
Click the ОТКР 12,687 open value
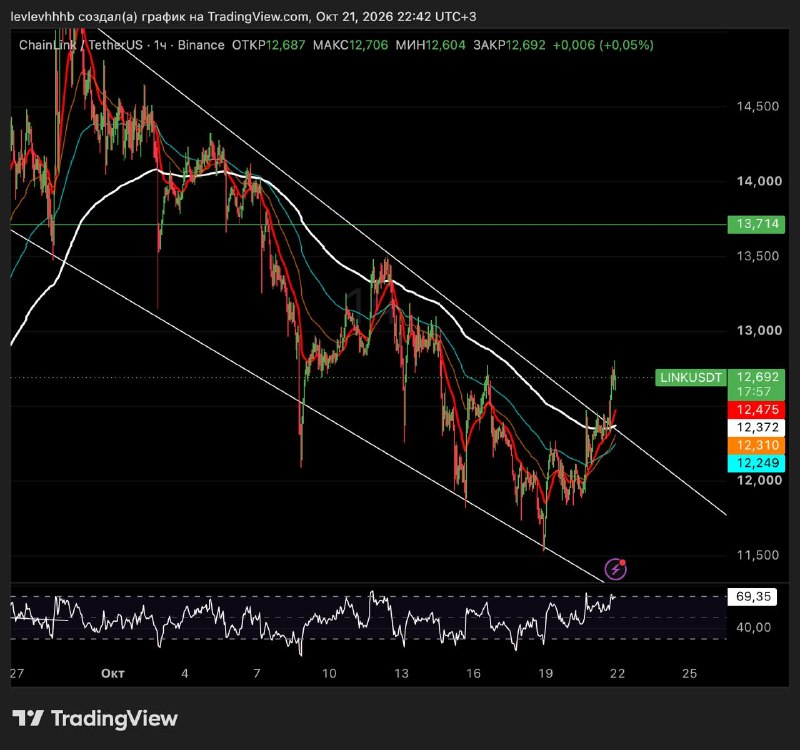268,45
